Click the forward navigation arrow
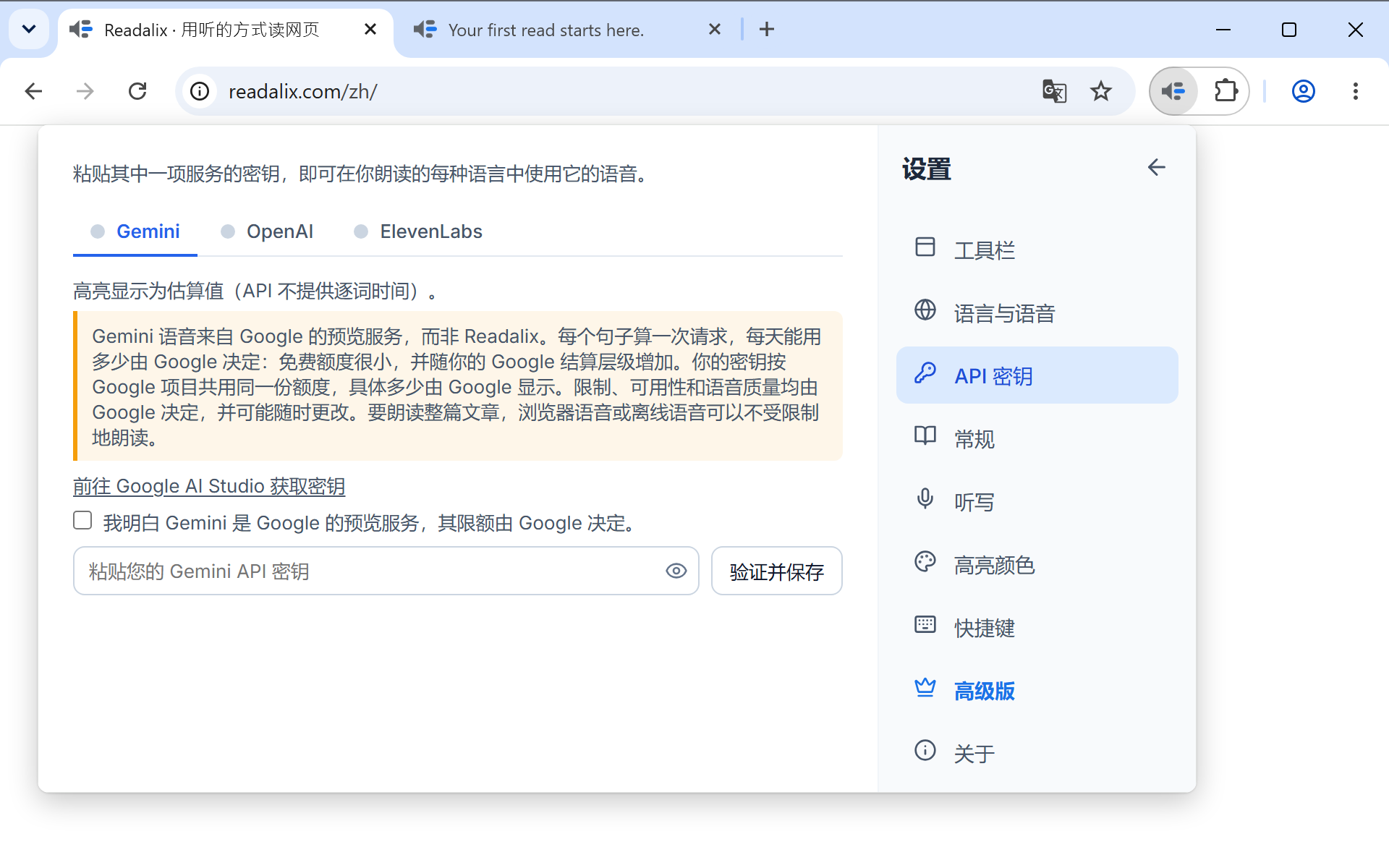1389x868 pixels. click(x=85, y=91)
